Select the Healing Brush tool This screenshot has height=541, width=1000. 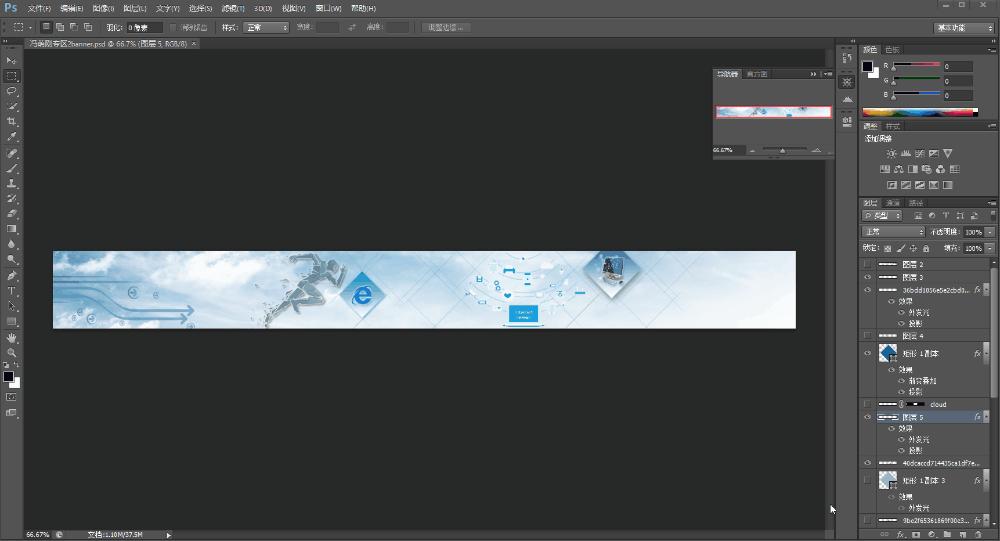[x=11, y=154]
